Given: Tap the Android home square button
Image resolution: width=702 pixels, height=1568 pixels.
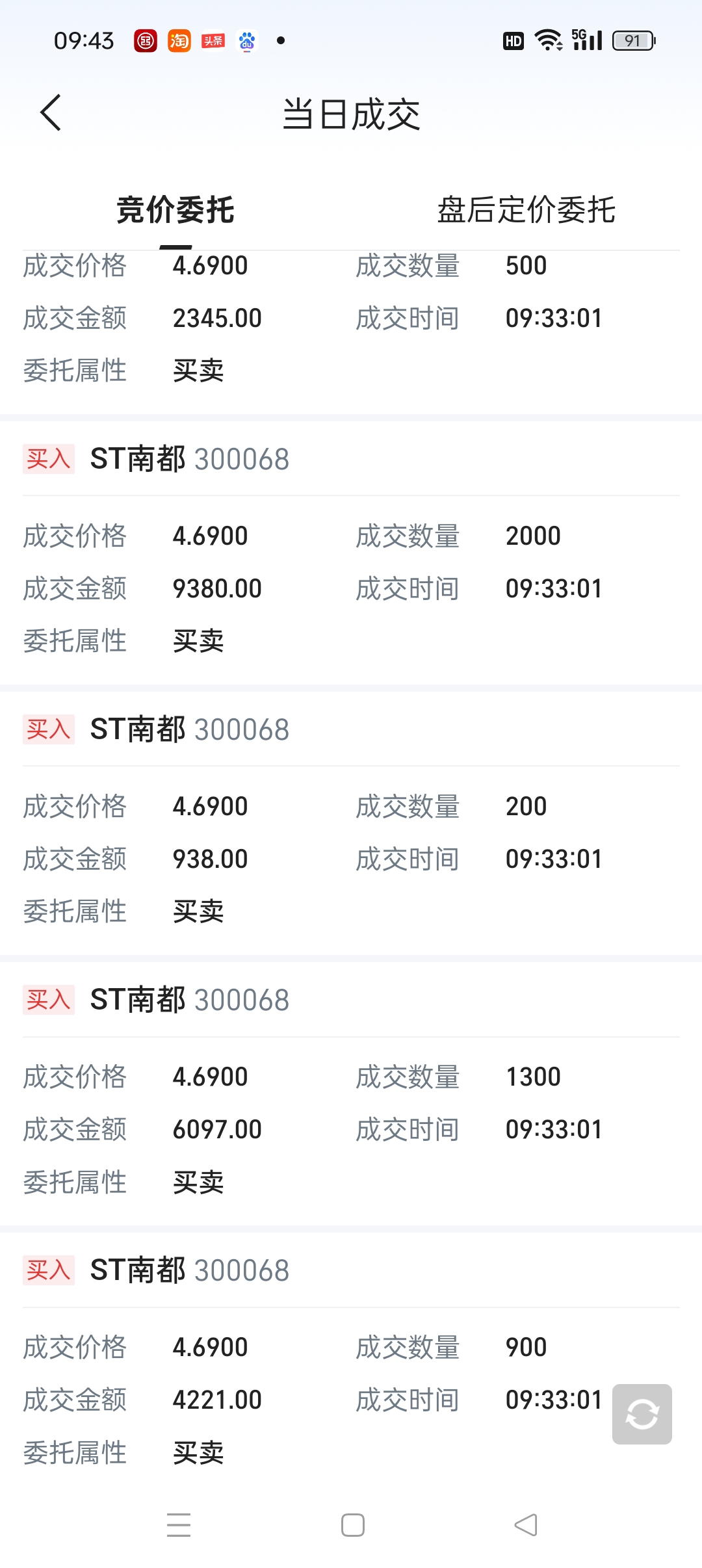Looking at the screenshot, I should [x=353, y=1524].
